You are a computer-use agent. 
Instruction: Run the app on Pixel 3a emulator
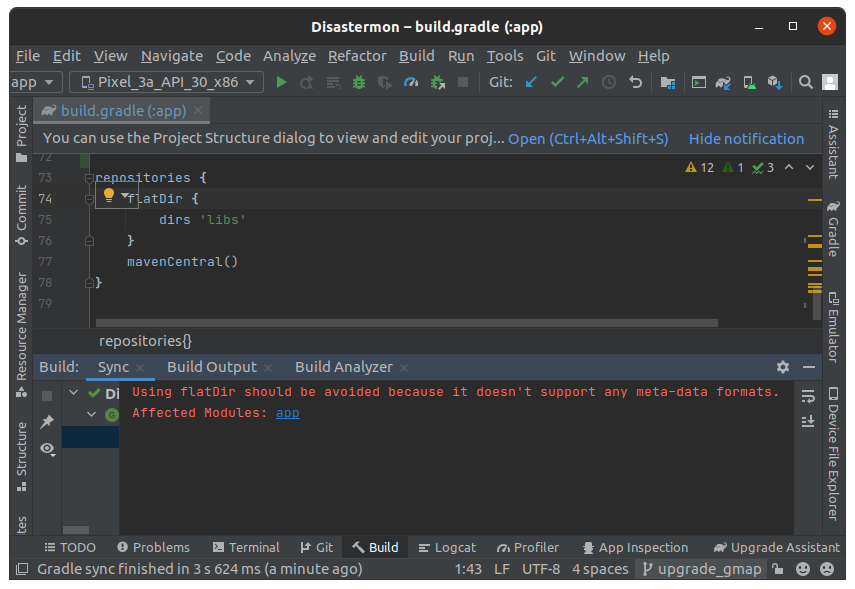pyautogui.click(x=281, y=82)
